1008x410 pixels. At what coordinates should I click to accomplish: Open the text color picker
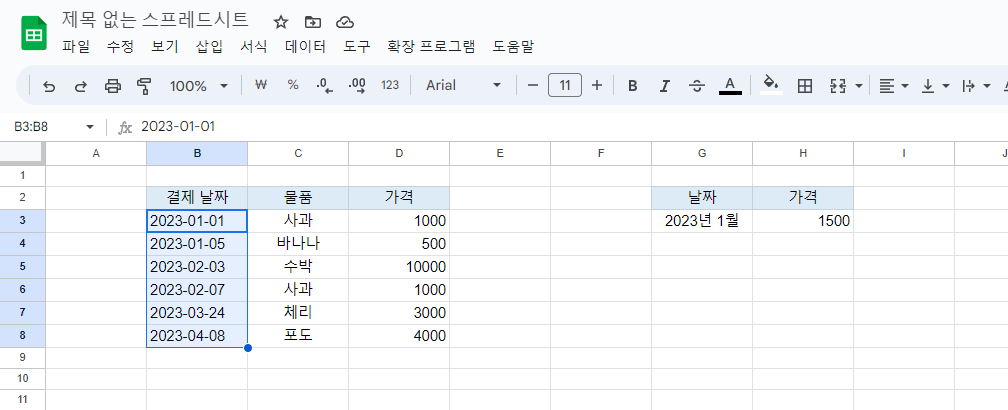point(730,85)
